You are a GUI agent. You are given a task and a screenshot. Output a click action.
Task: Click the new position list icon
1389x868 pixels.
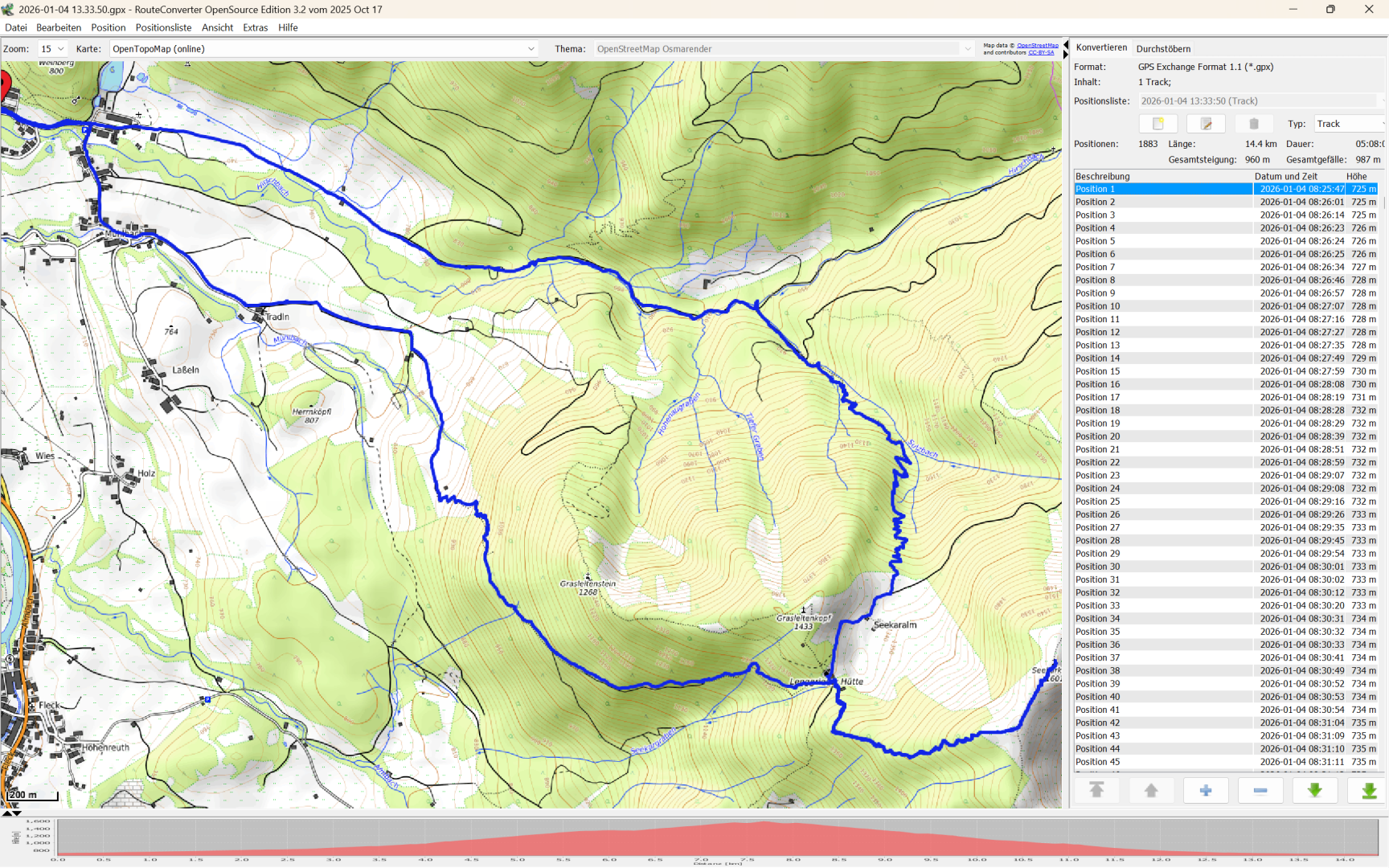[1157, 124]
